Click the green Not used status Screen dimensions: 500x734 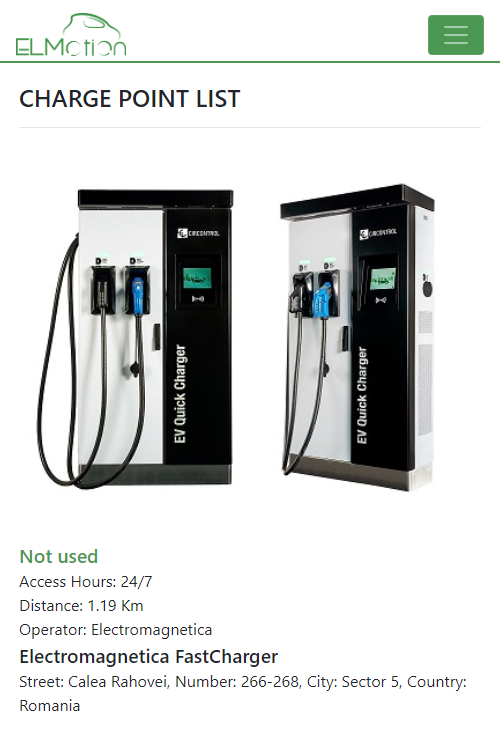(x=59, y=557)
